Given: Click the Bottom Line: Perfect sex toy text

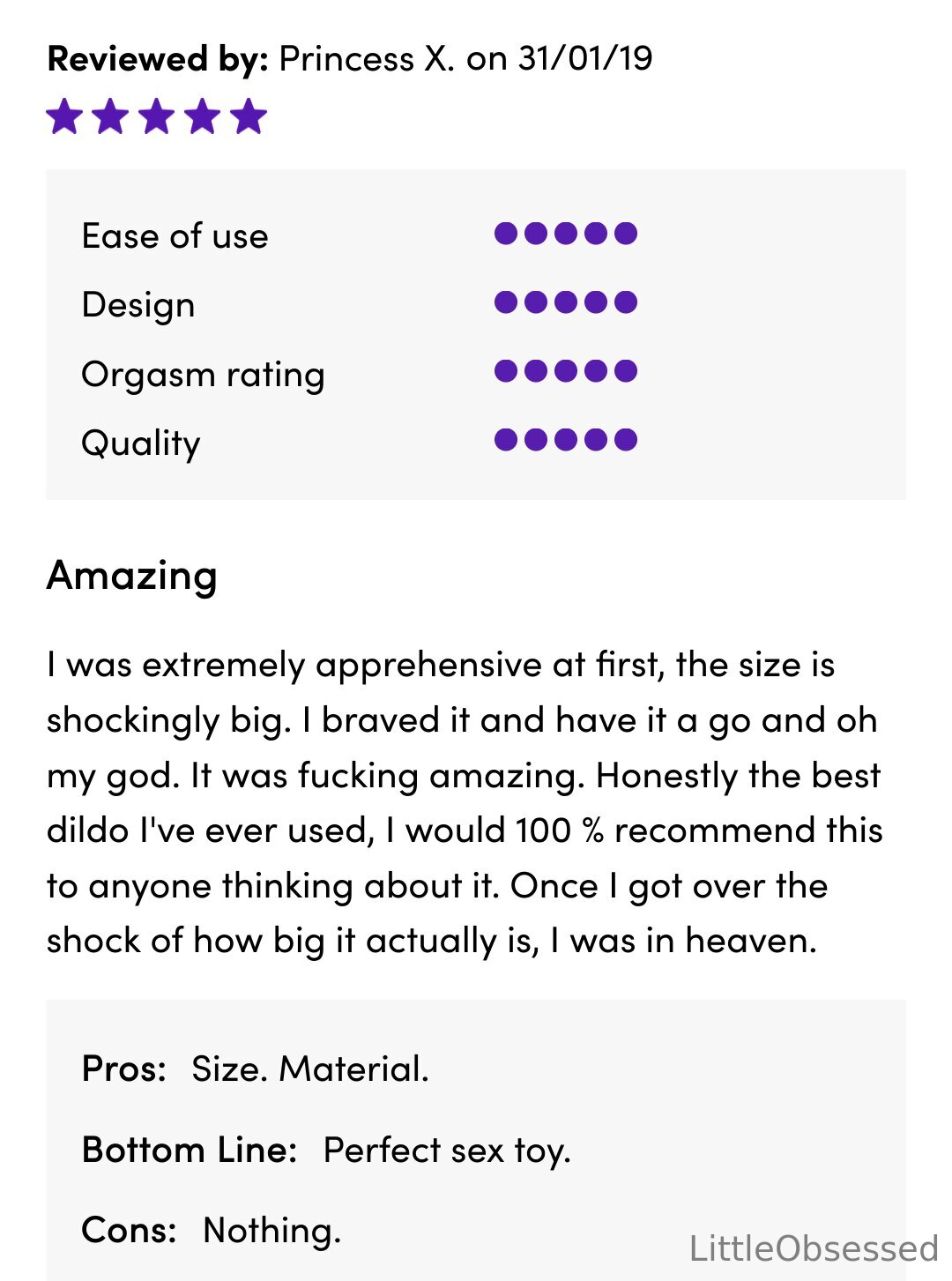Looking at the screenshot, I should [327, 1151].
